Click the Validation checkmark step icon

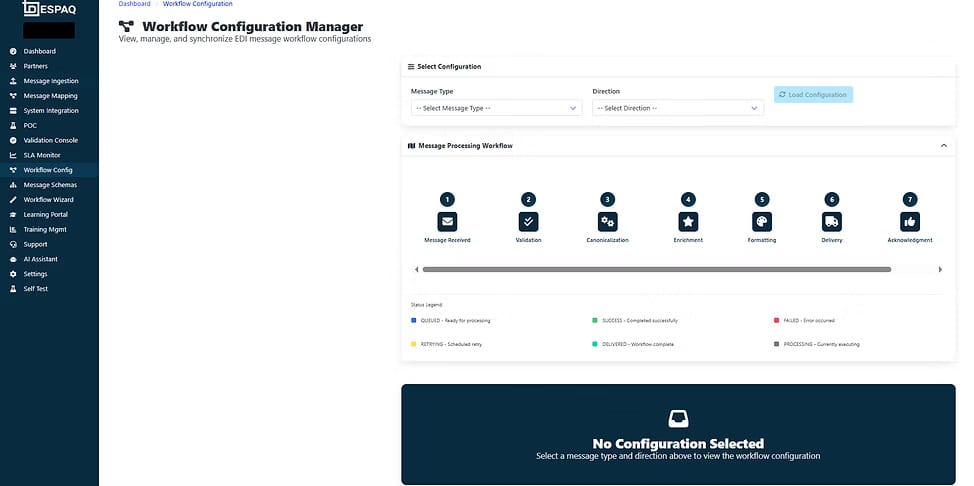pyautogui.click(x=529, y=221)
